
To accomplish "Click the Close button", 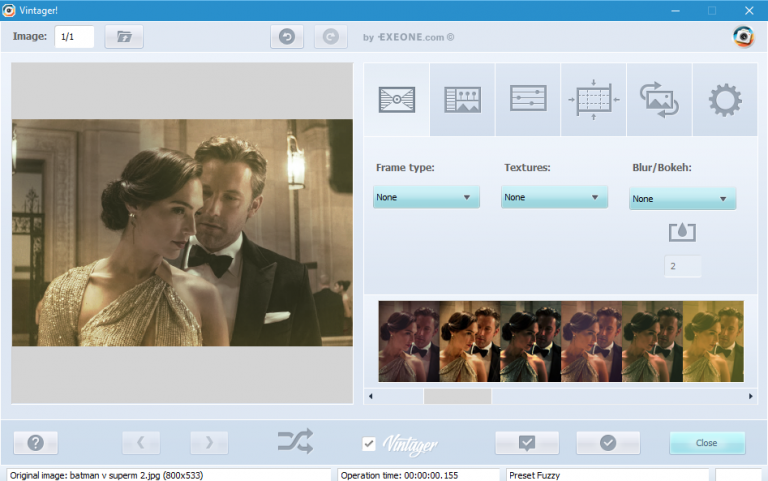I will point(707,443).
